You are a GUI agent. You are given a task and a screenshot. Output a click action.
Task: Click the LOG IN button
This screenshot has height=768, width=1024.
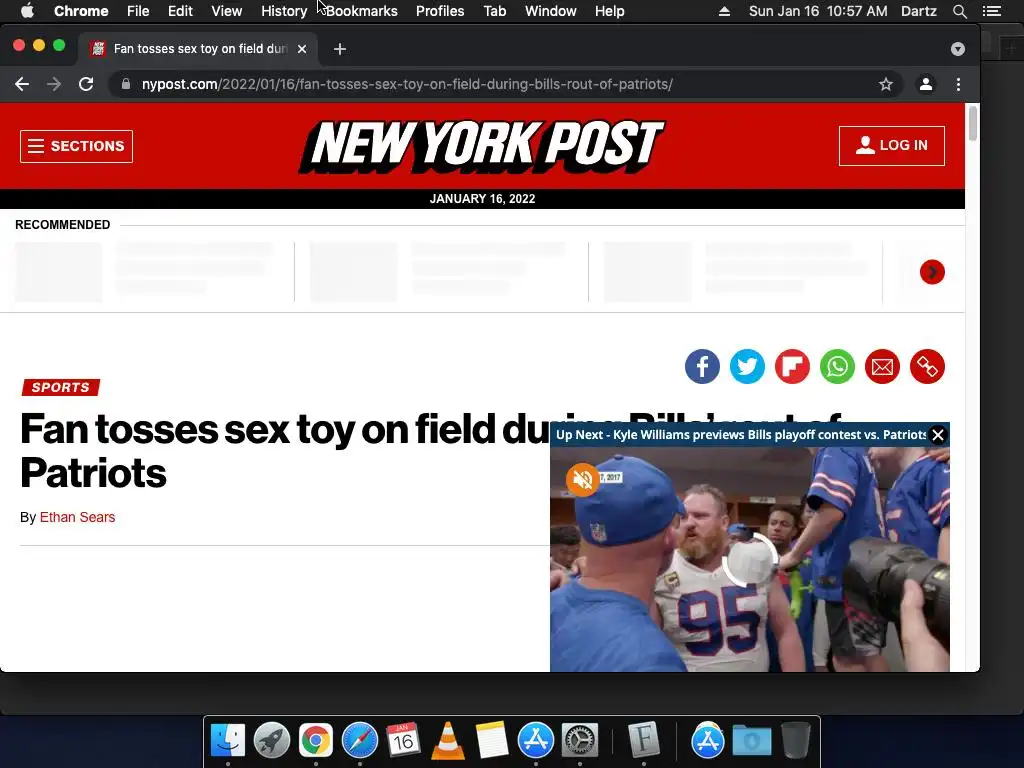pyautogui.click(x=891, y=146)
